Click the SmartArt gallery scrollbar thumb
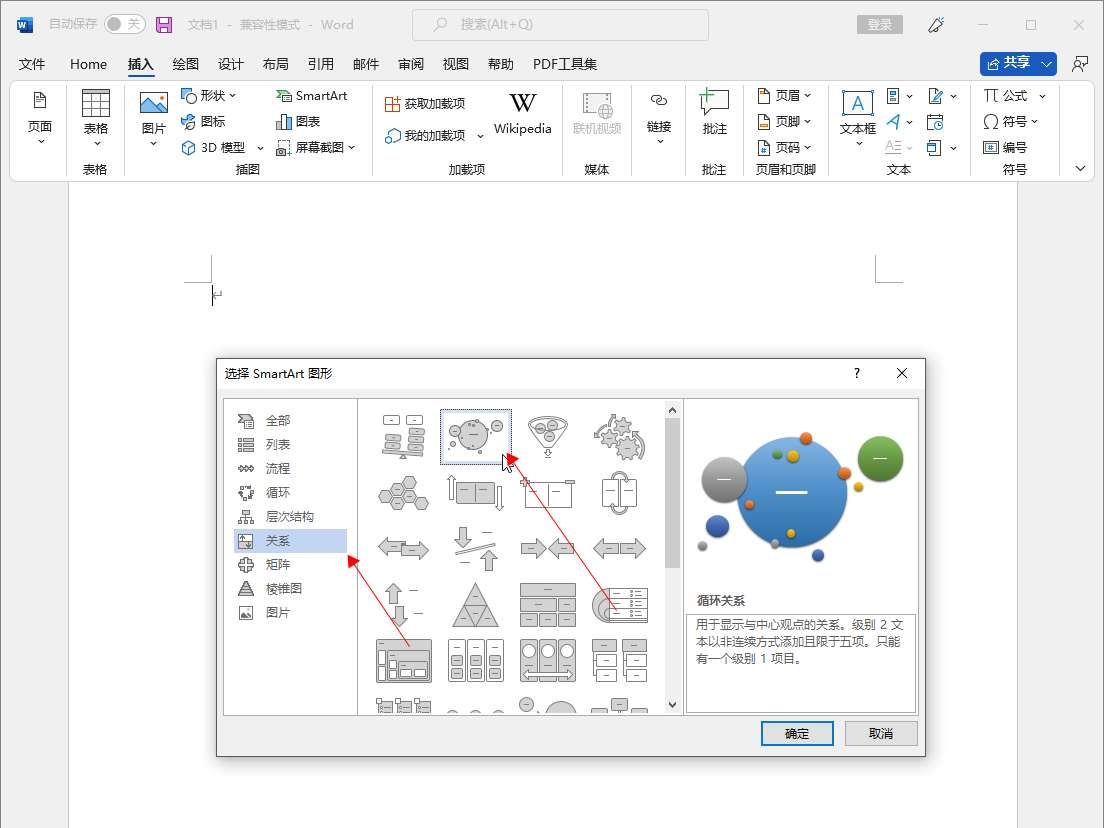This screenshot has height=828, width=1104. click(672, 493)
